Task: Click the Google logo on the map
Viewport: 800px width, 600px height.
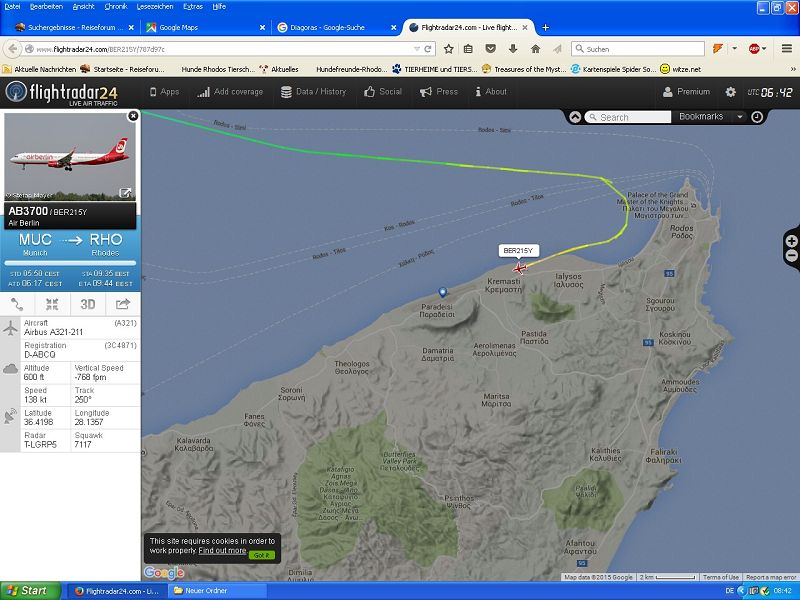Action: 164,572
